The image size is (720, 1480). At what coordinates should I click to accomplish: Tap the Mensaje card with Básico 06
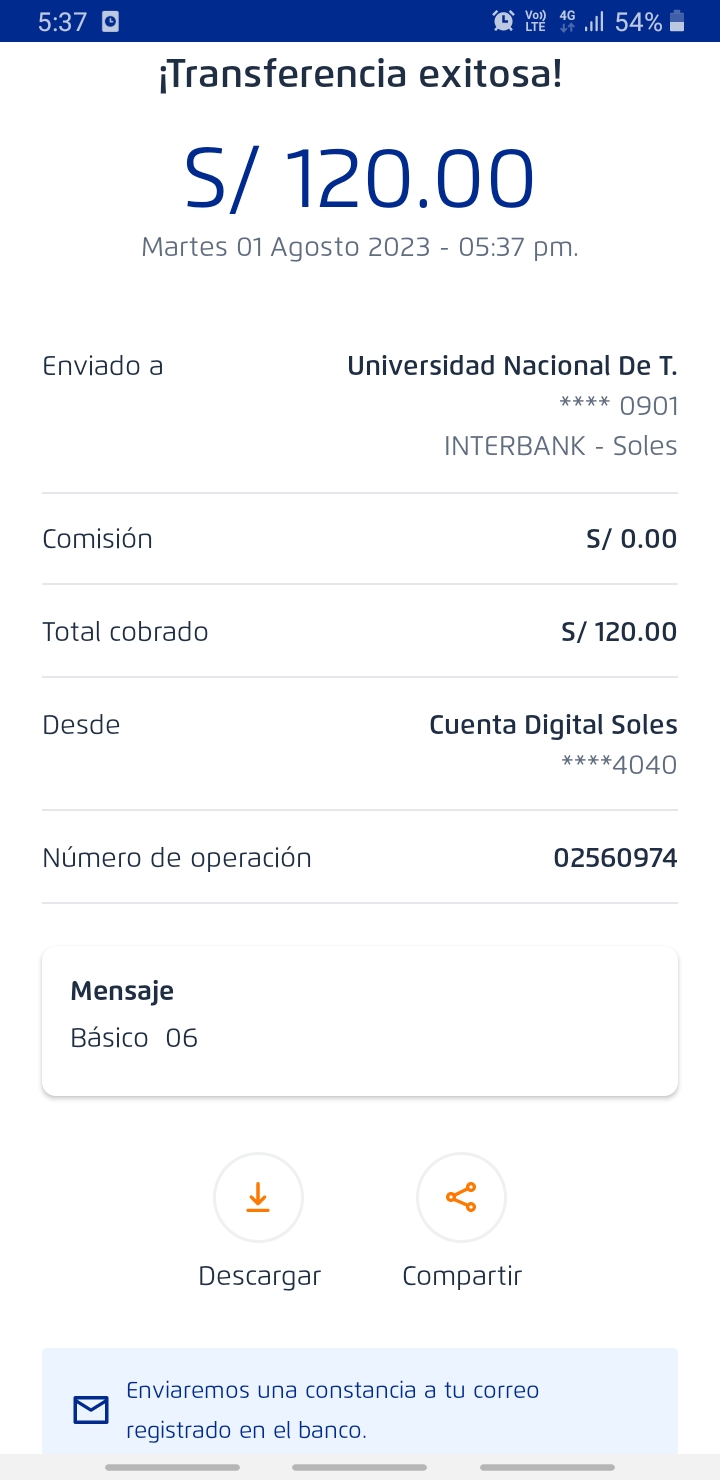point(360,1021)
